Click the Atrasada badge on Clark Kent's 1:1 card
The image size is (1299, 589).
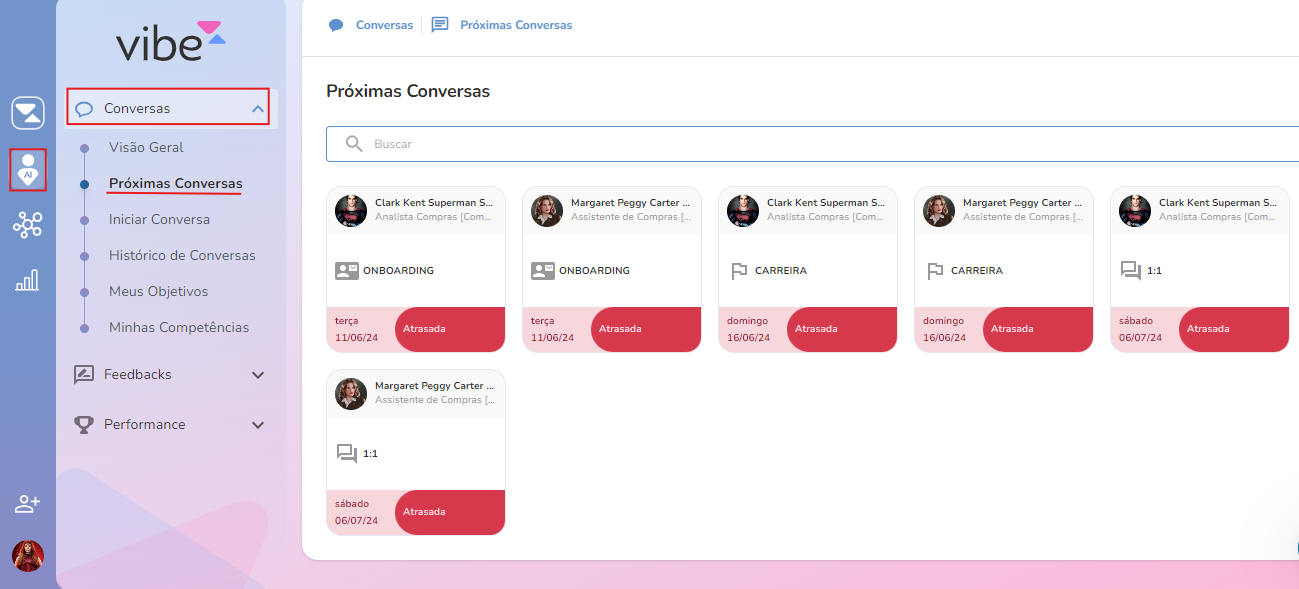pyautogui.click(x=1234, y=329)
